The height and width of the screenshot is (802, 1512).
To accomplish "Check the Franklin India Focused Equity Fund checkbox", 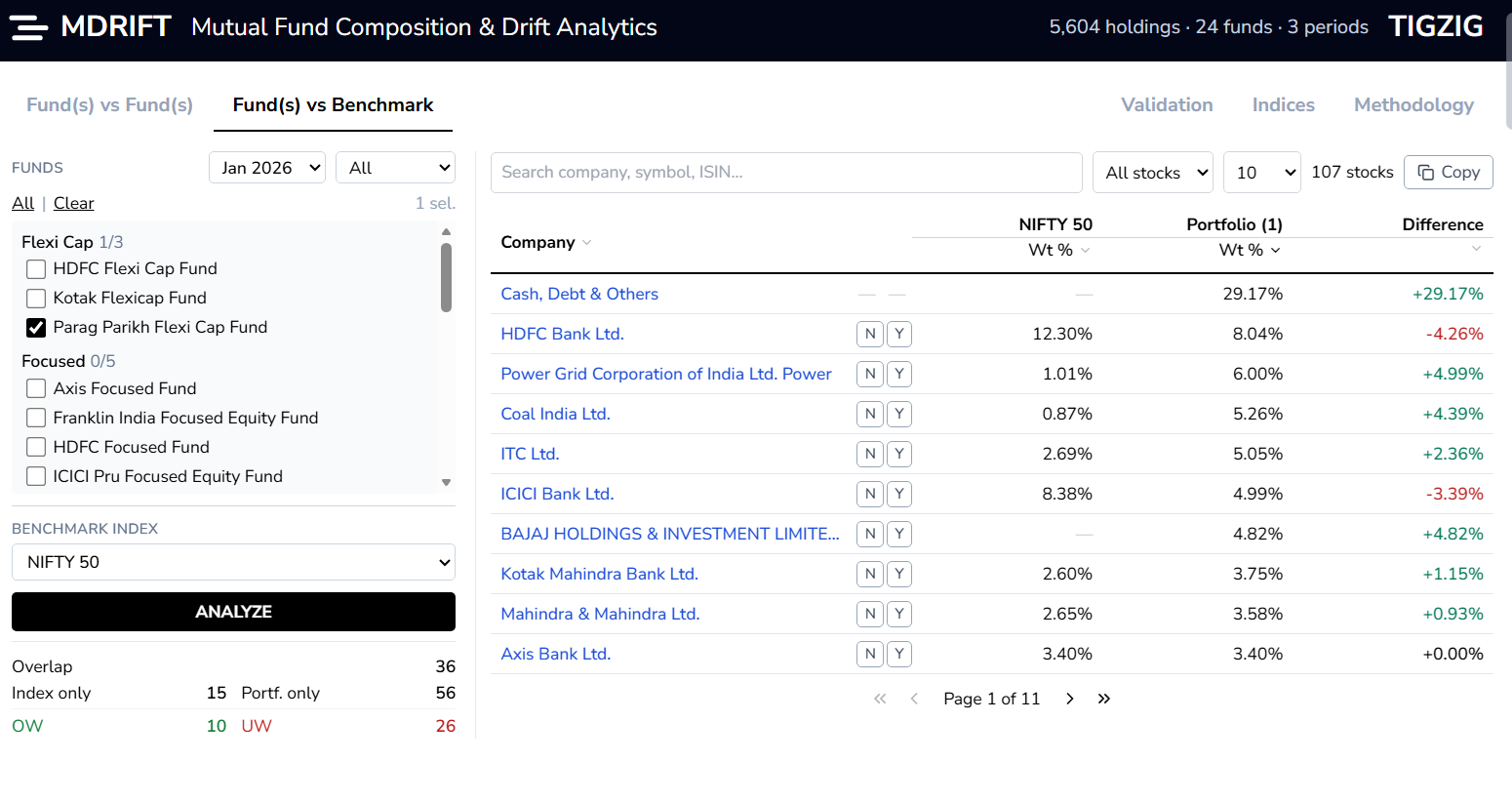I will point(36,418).
